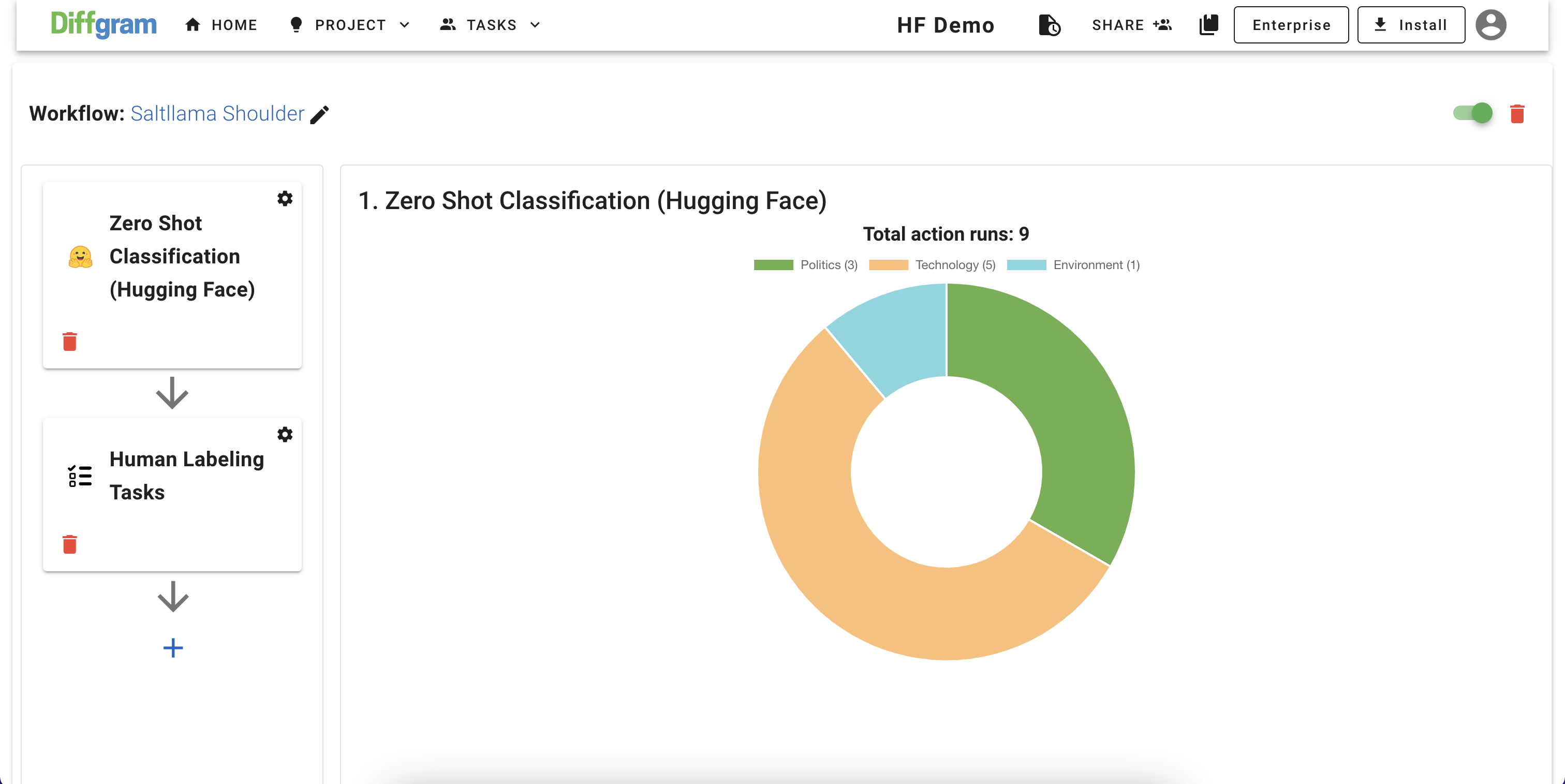Expand the Project dropdown menu
Screen dimensions: 1565x784
click(x=350, y=25)
